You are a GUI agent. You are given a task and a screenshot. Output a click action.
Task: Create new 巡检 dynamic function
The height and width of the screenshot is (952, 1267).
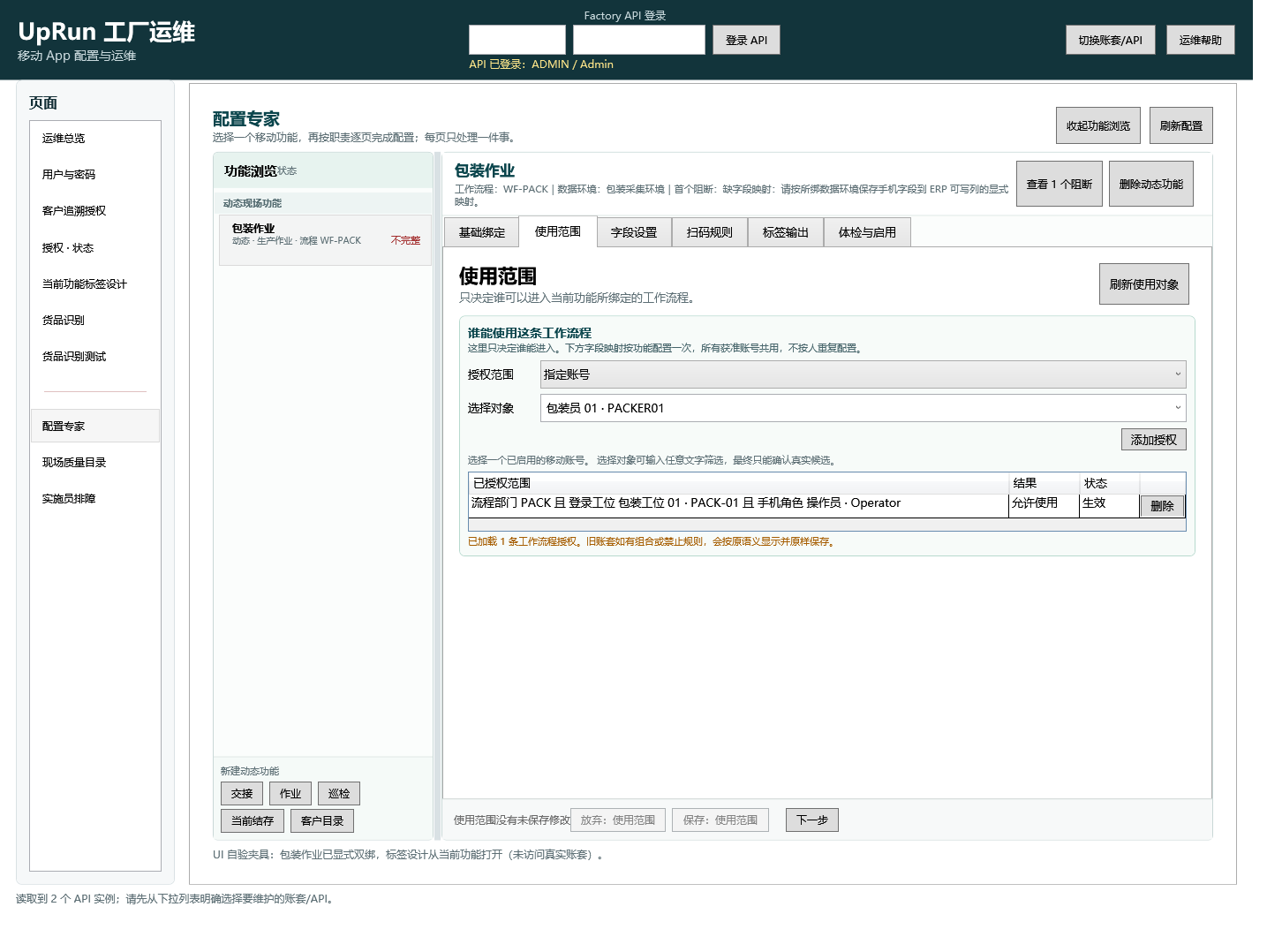coord(339,794)
